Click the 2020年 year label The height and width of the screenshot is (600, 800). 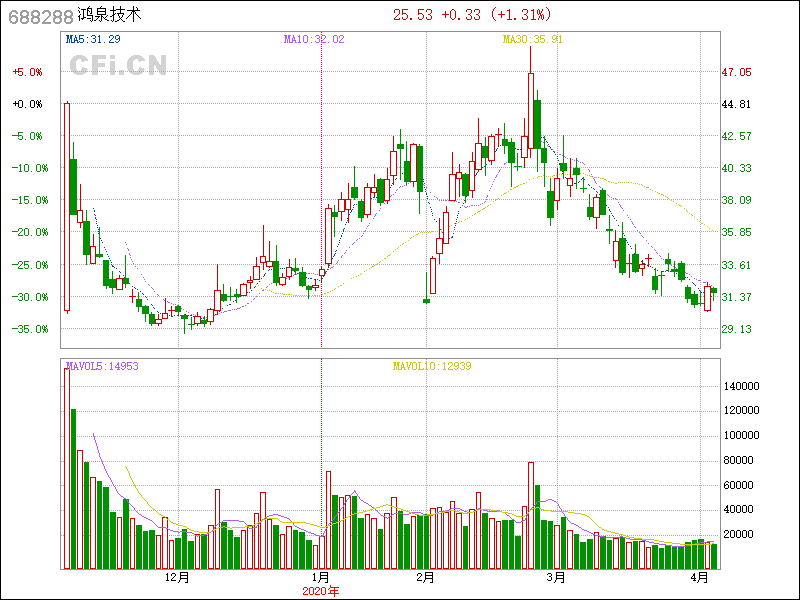(x=321, y=591)
